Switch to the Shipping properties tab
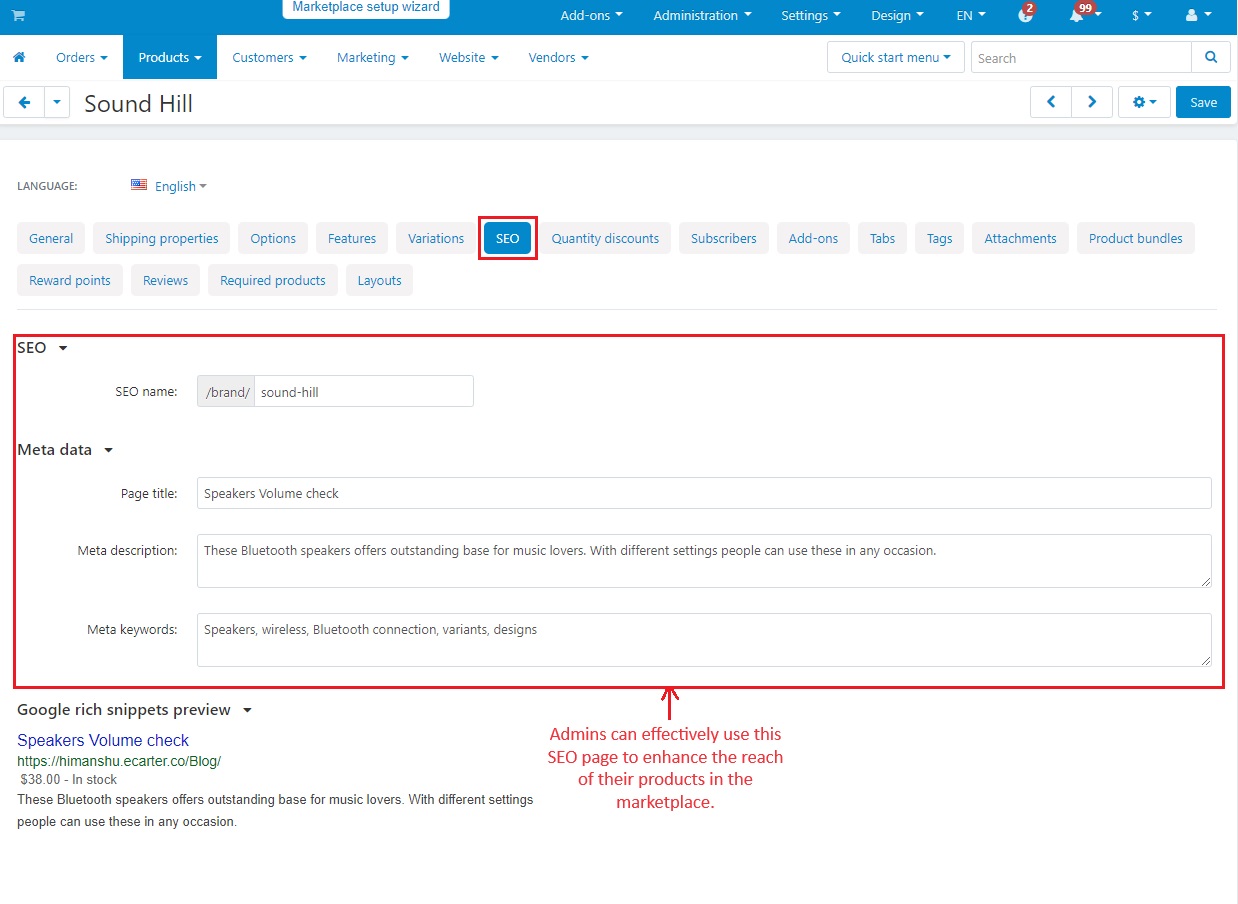 click(x=162, y=238)
